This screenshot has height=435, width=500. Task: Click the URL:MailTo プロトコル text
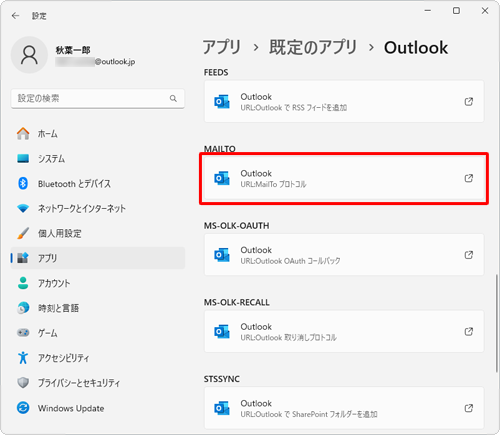point(273,184)
